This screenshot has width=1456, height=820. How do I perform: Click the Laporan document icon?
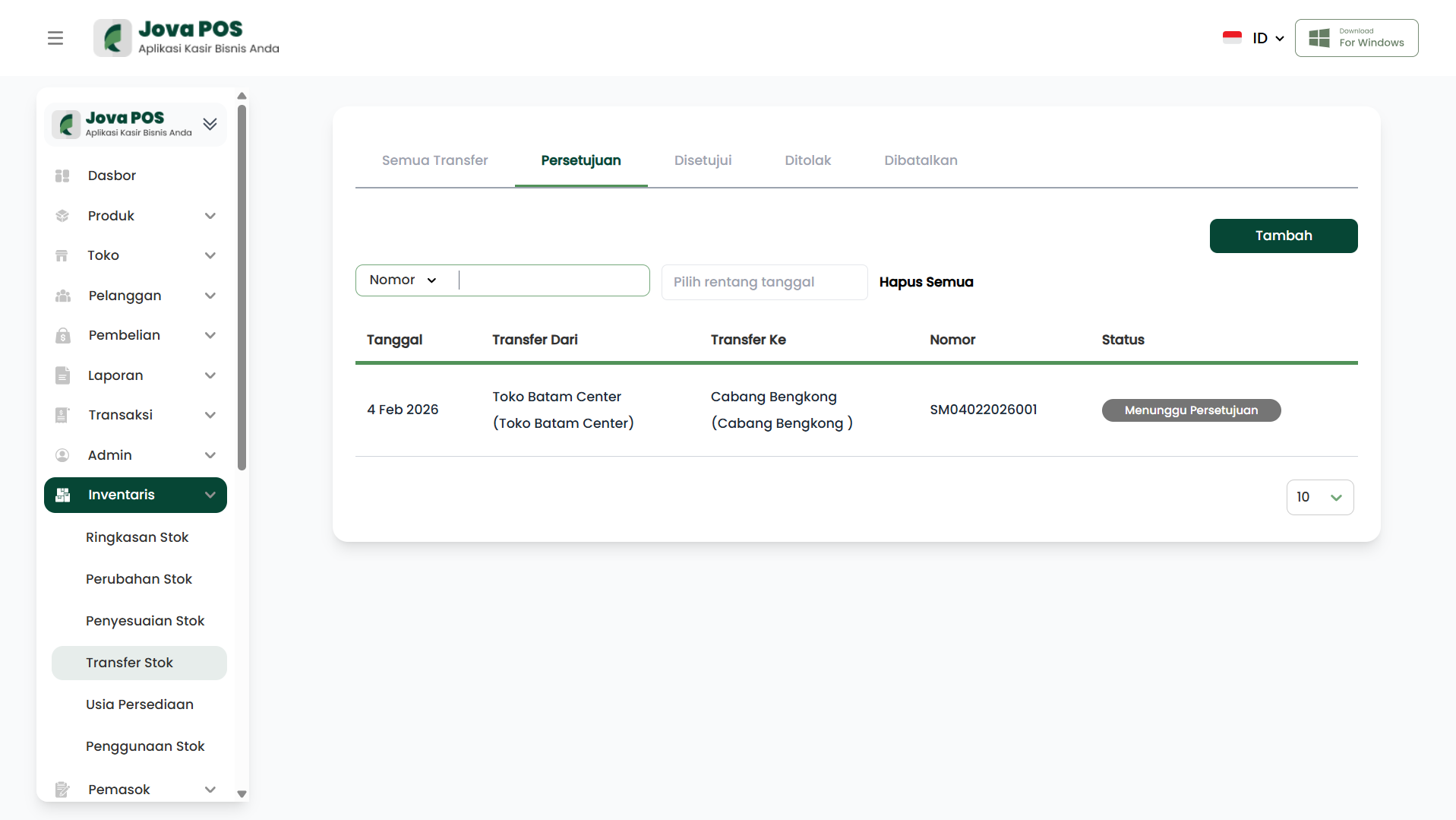pyautogui.click(x=62, y=375)
